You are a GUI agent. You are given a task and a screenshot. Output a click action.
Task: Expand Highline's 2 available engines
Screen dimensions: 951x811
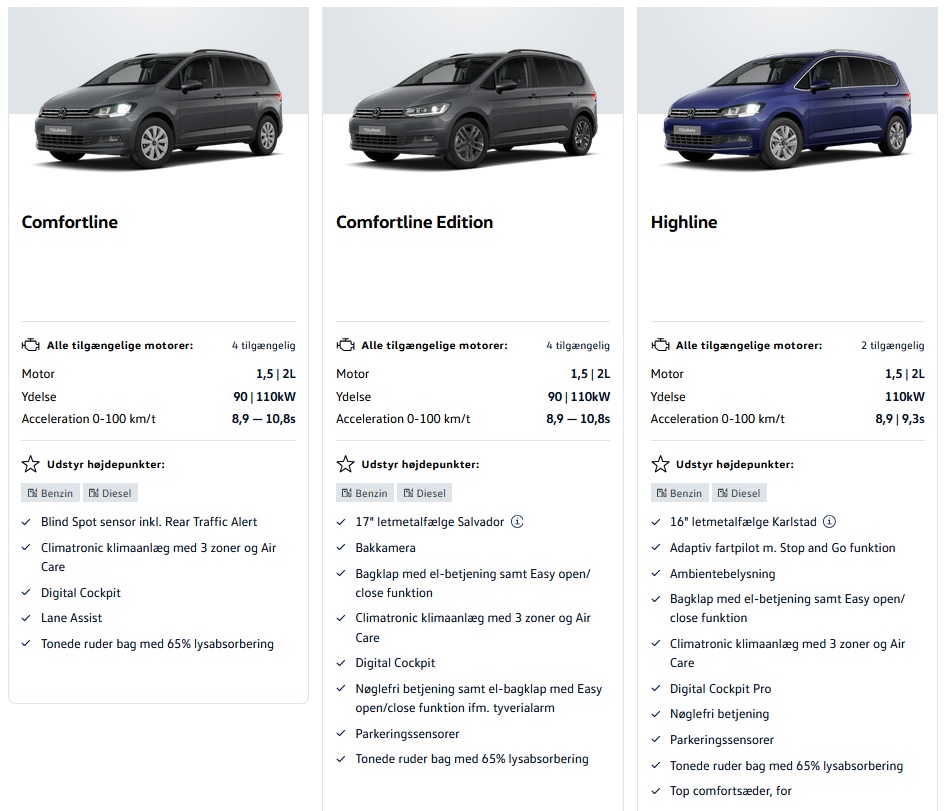point(892,346)
